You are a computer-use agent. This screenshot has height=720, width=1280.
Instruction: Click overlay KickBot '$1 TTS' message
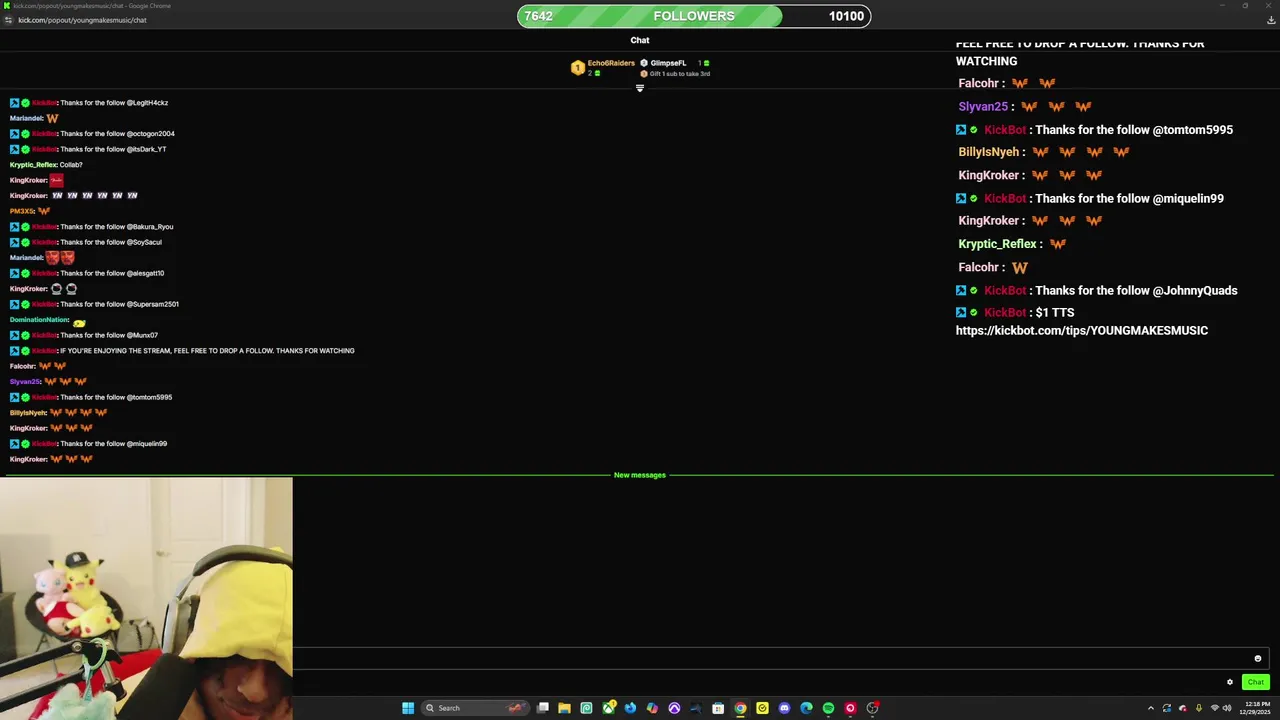pos(1054,313)
